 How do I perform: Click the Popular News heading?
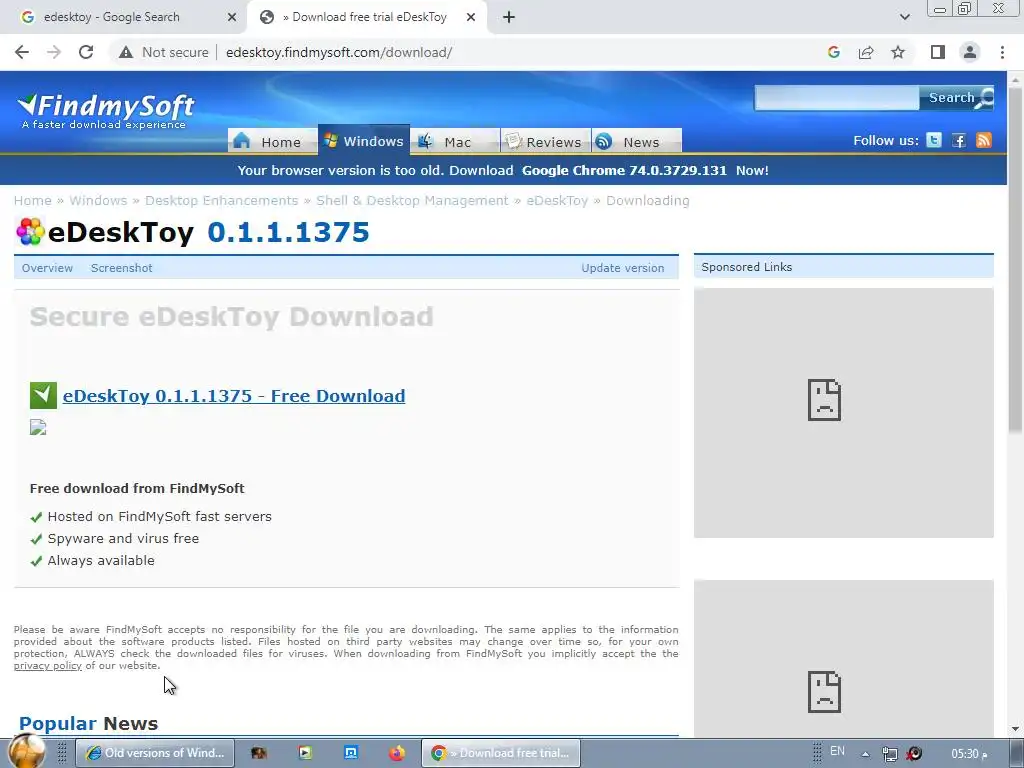coord(88,724)
